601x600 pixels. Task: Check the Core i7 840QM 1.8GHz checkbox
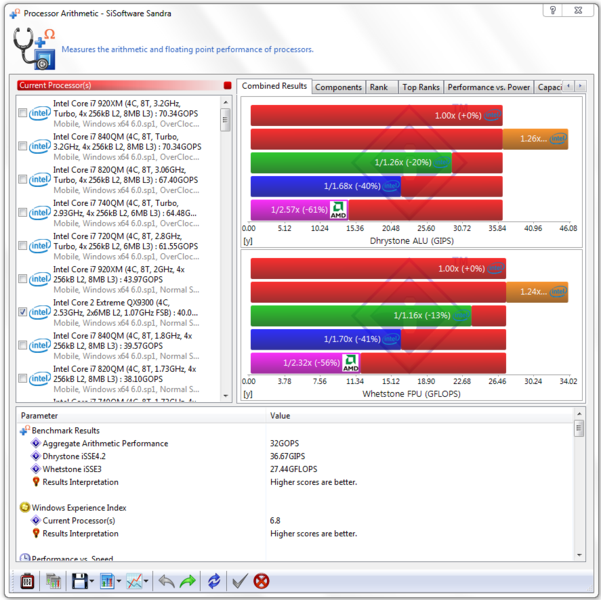[23, 345]
